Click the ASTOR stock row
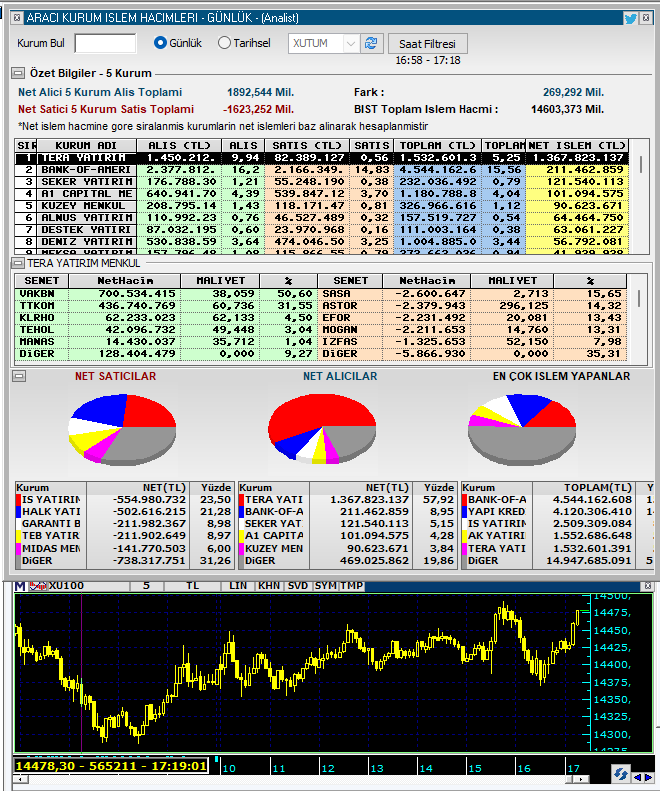This screenshot has width=660, height=791. pos(472,306)
